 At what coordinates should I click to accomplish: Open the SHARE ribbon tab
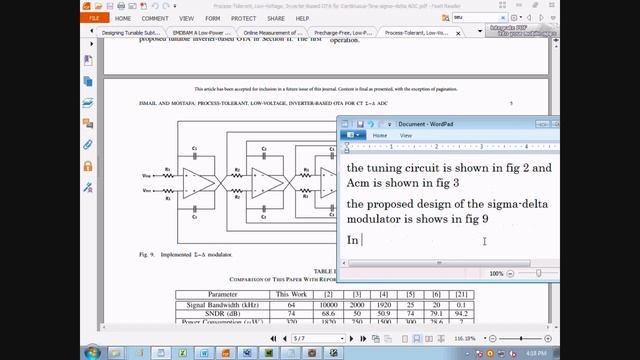point(276,18)
